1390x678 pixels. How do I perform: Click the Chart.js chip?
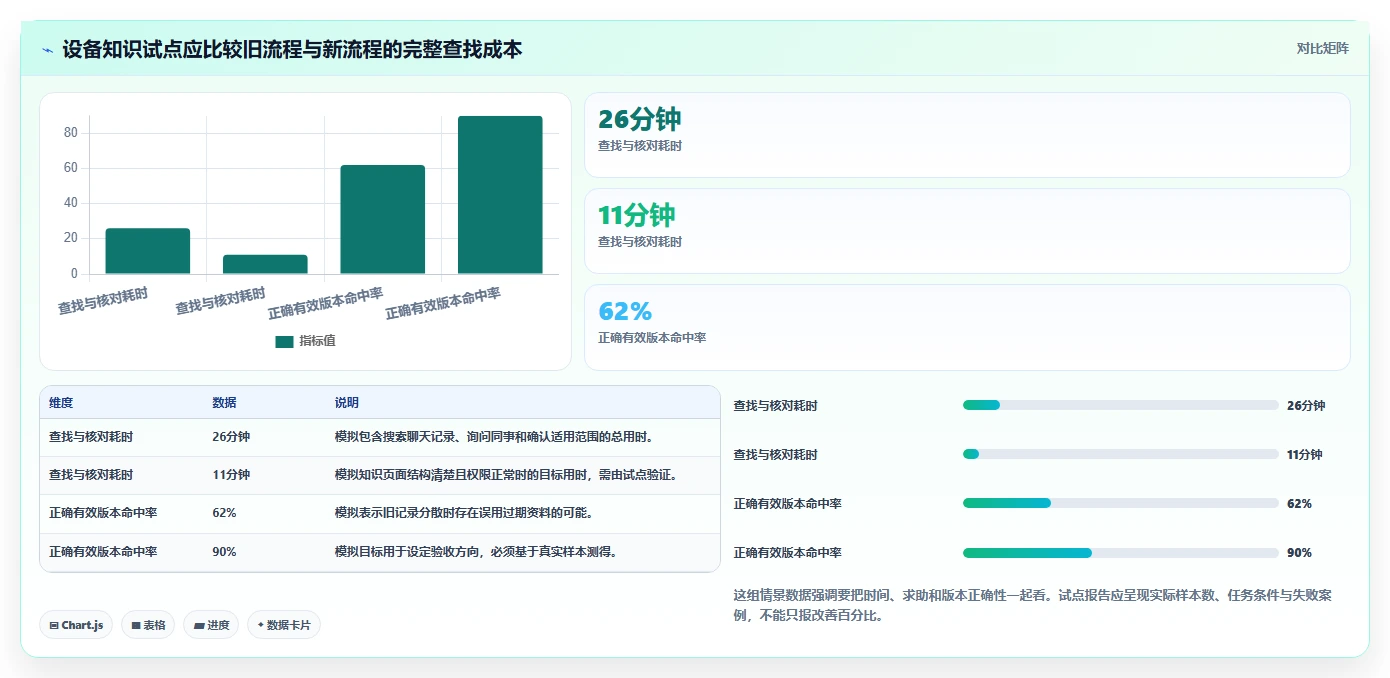[x=76, y=625]
